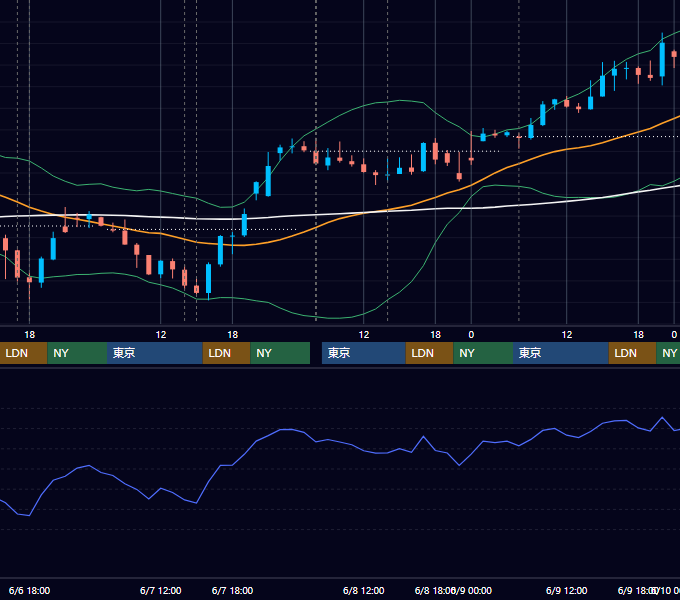This screenshot has width=680, height=600.
Task: Click the LDN session block on 6/6
Action: [23, 353]
